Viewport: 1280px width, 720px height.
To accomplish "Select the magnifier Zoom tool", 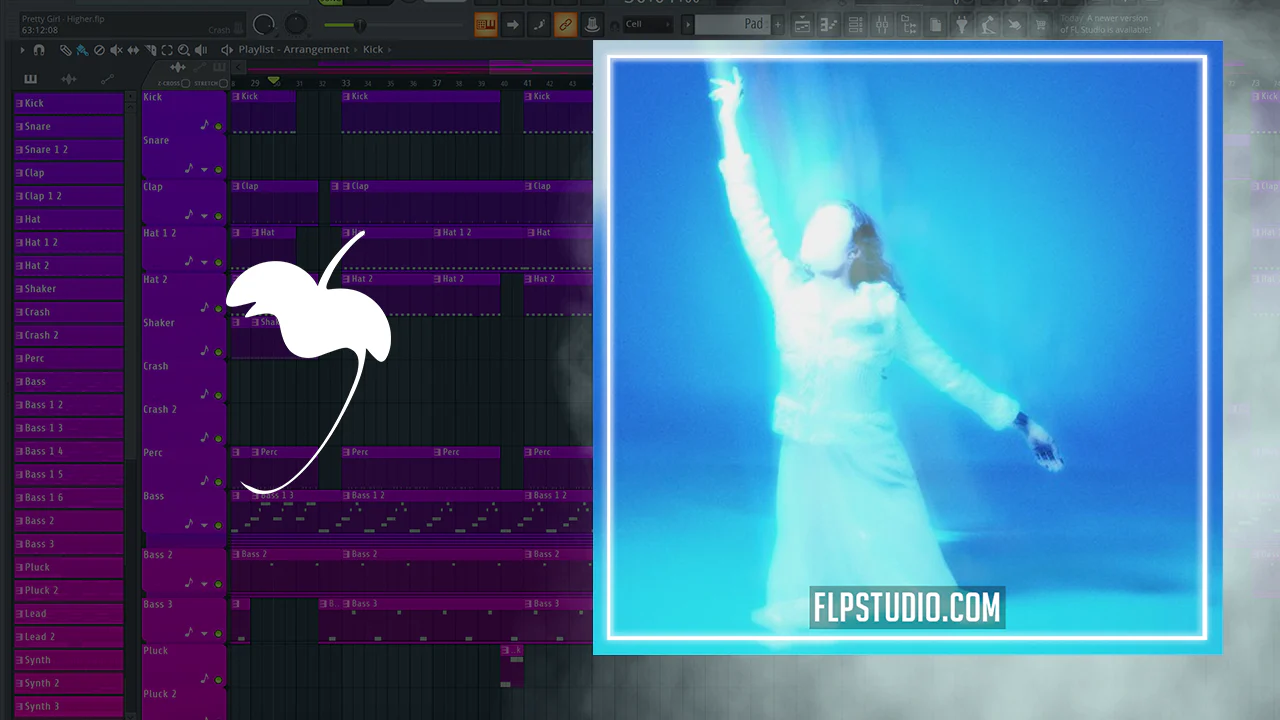I will click(184, 50).
